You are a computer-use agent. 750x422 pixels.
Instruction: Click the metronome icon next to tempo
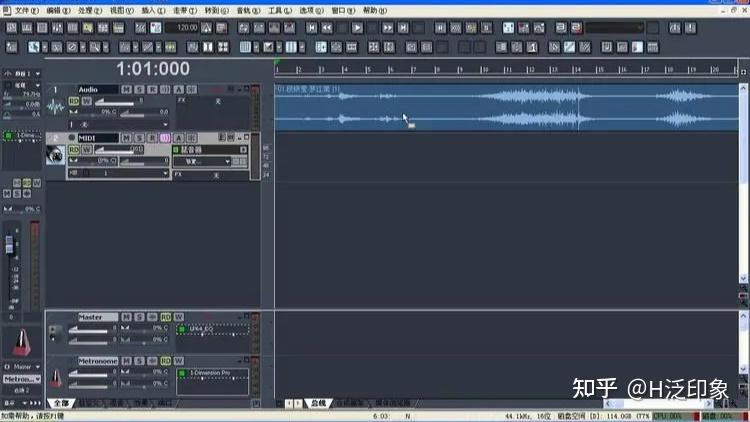(x=206, y=28)
